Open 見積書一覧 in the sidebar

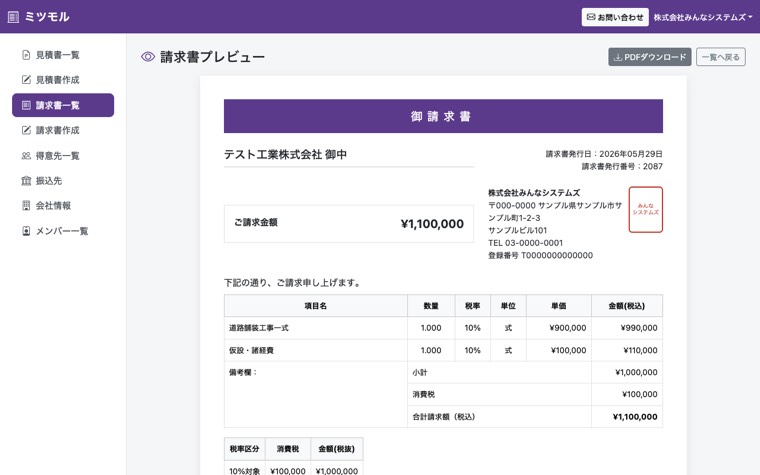tap(63, 55)
